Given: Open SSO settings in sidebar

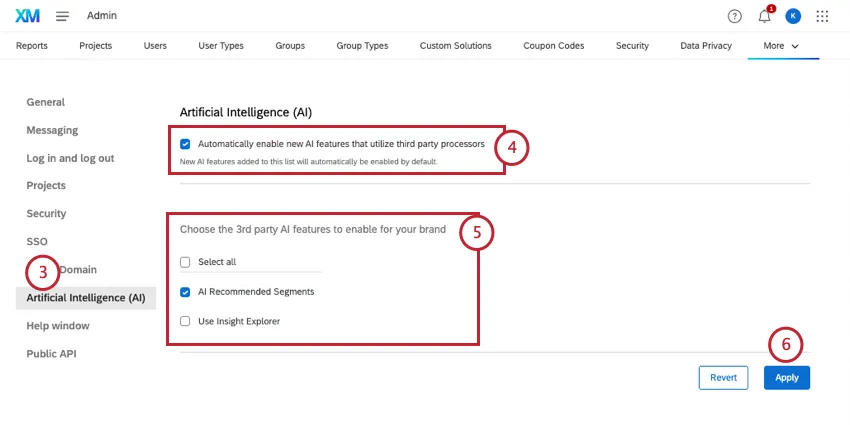Looking at the screenshot, I should click(x=37, y=241).
